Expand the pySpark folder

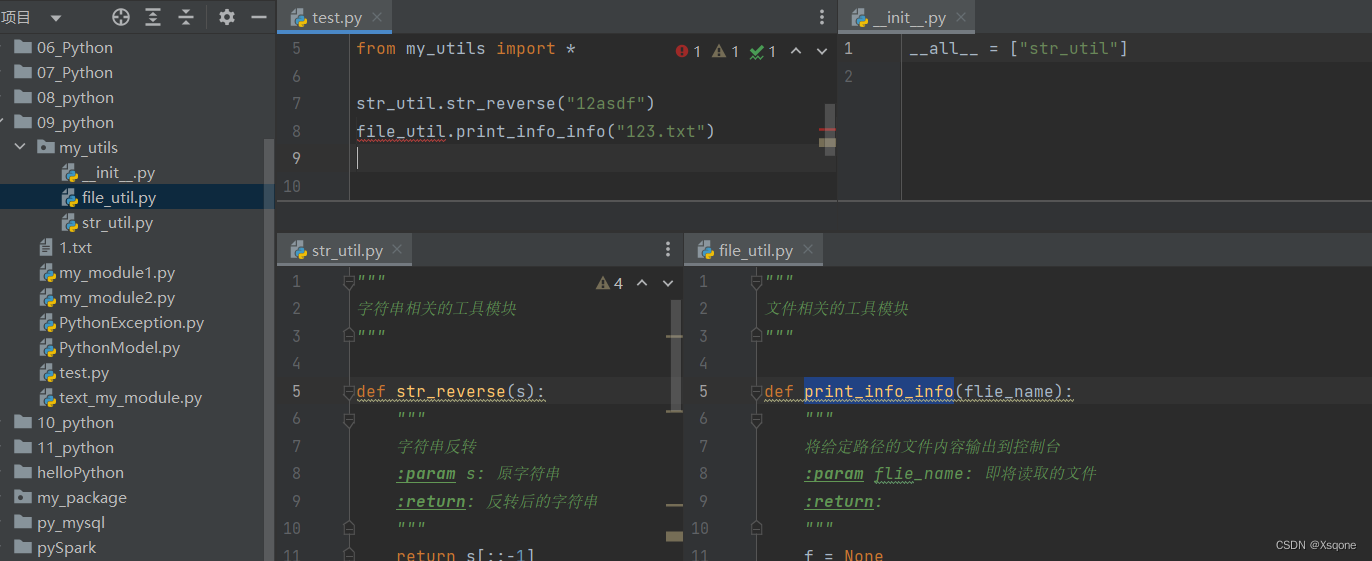pyautogui.click(x=66, y=547)
